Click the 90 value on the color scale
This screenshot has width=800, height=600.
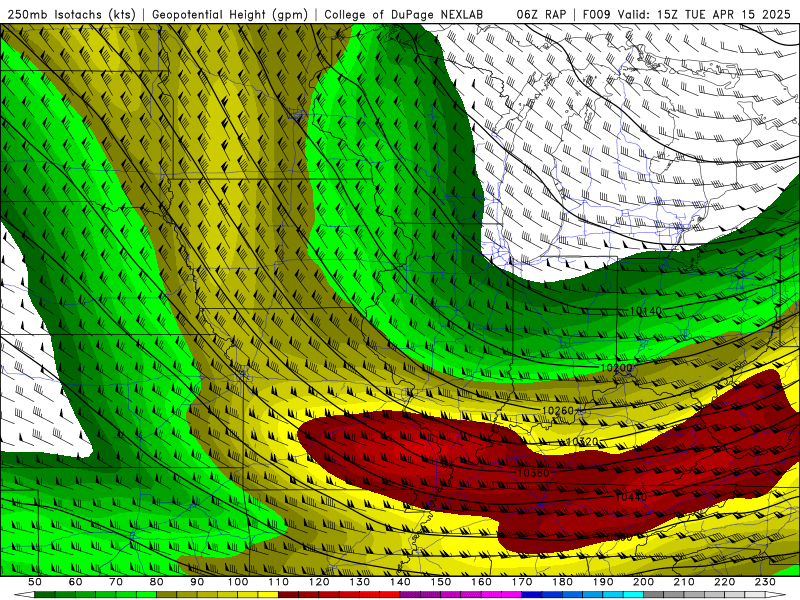[197, 582]
